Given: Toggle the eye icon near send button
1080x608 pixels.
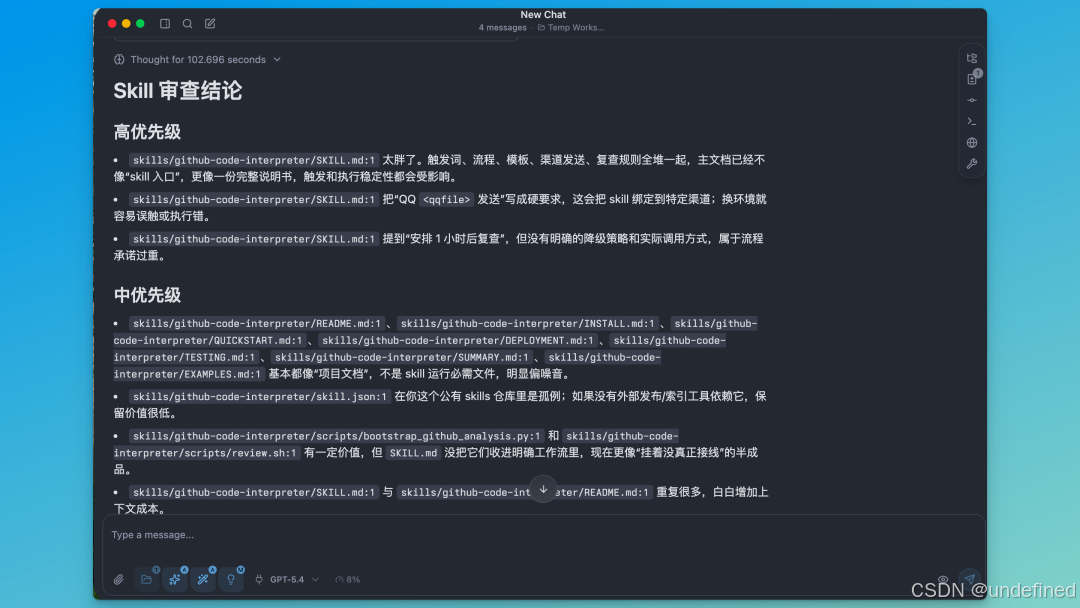Looking at the screenshot, I should tap(943, 580).
